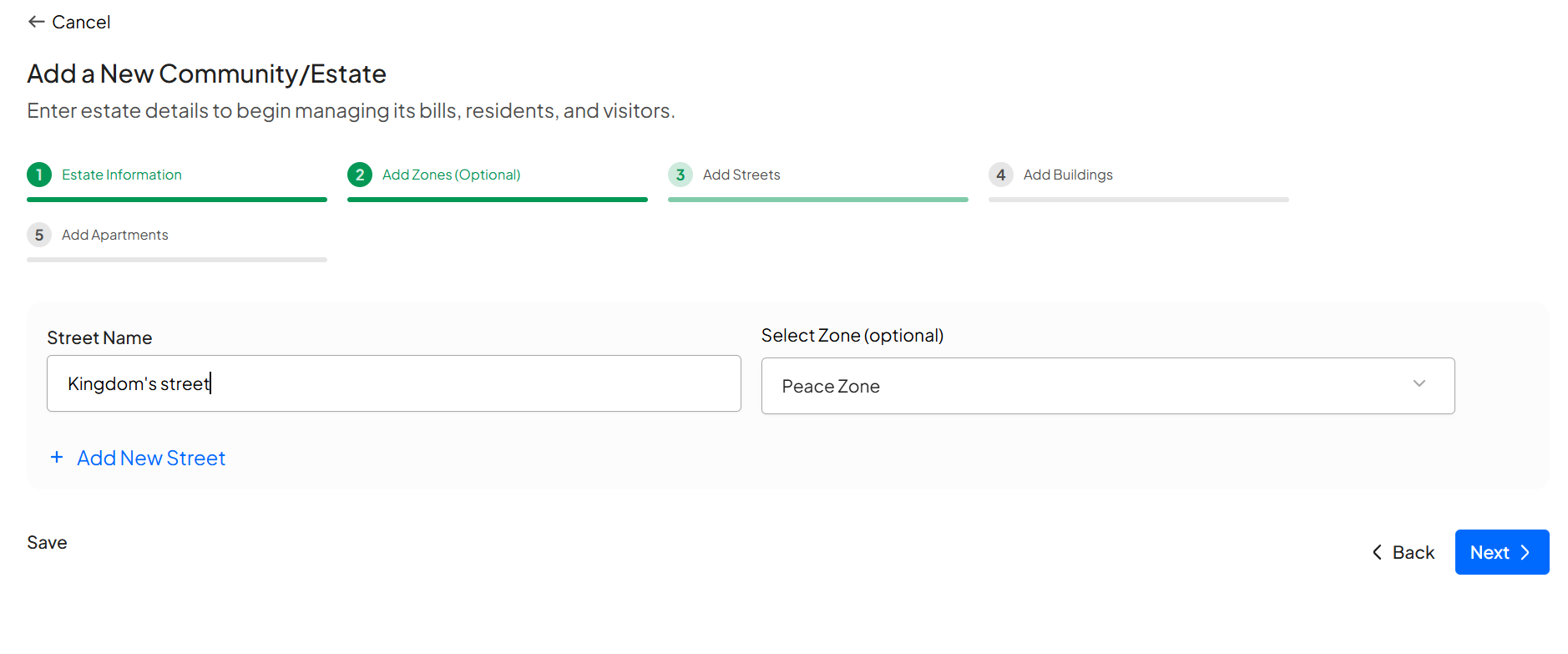
Task: Click the Add New Street link
Action: (x=151, y=458)
